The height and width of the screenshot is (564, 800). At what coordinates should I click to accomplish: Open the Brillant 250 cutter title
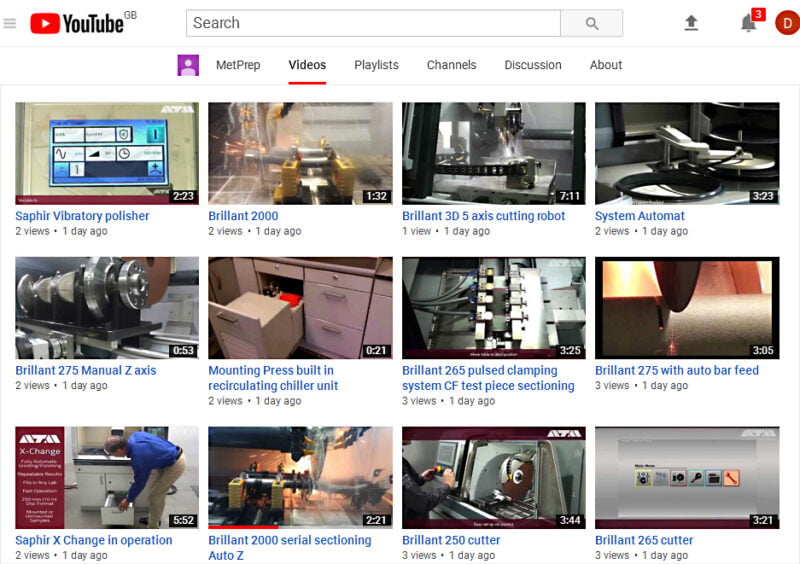[451, 540]
